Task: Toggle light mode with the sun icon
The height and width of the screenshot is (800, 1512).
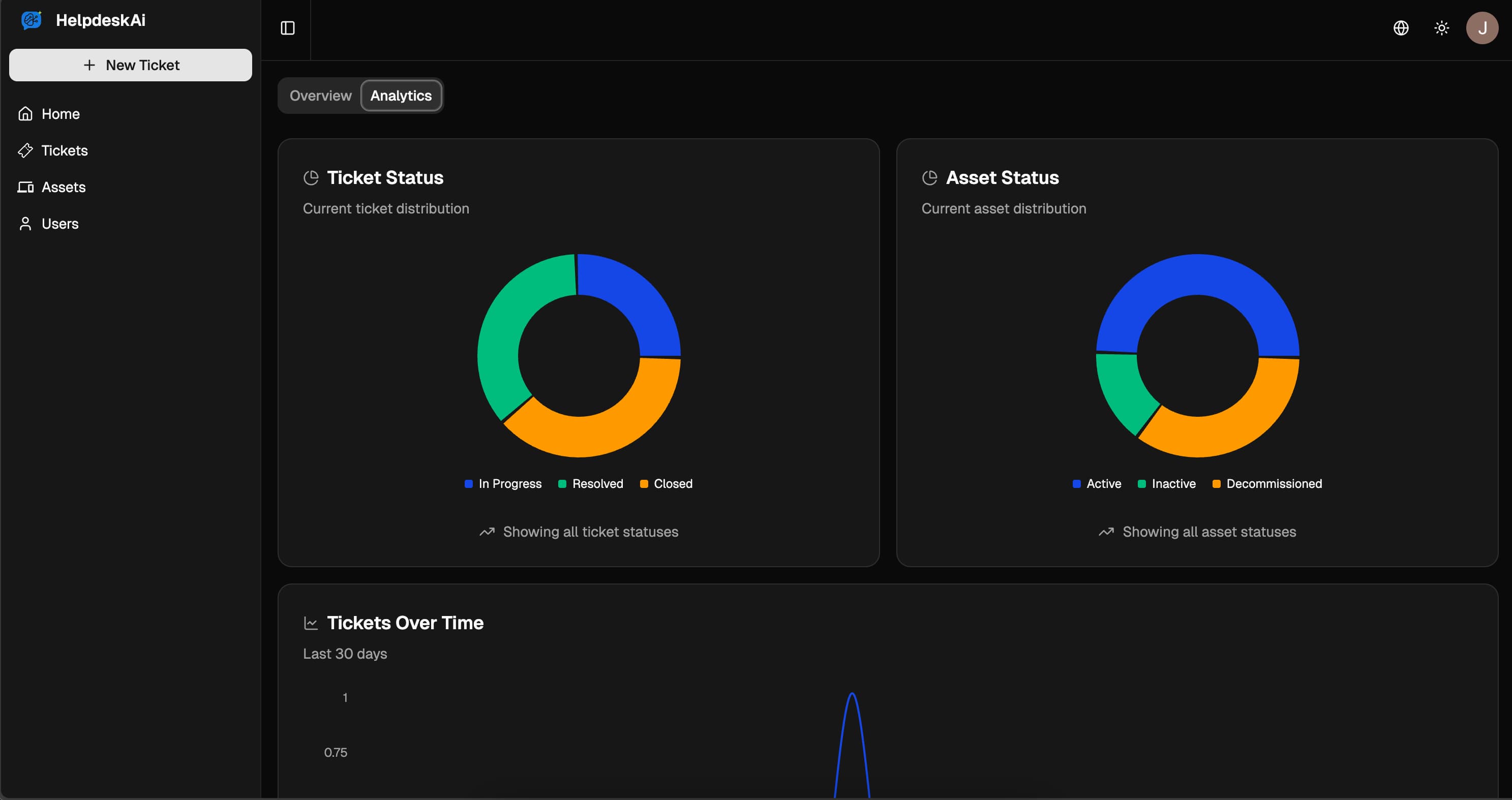Action: tap(1441, 27)
